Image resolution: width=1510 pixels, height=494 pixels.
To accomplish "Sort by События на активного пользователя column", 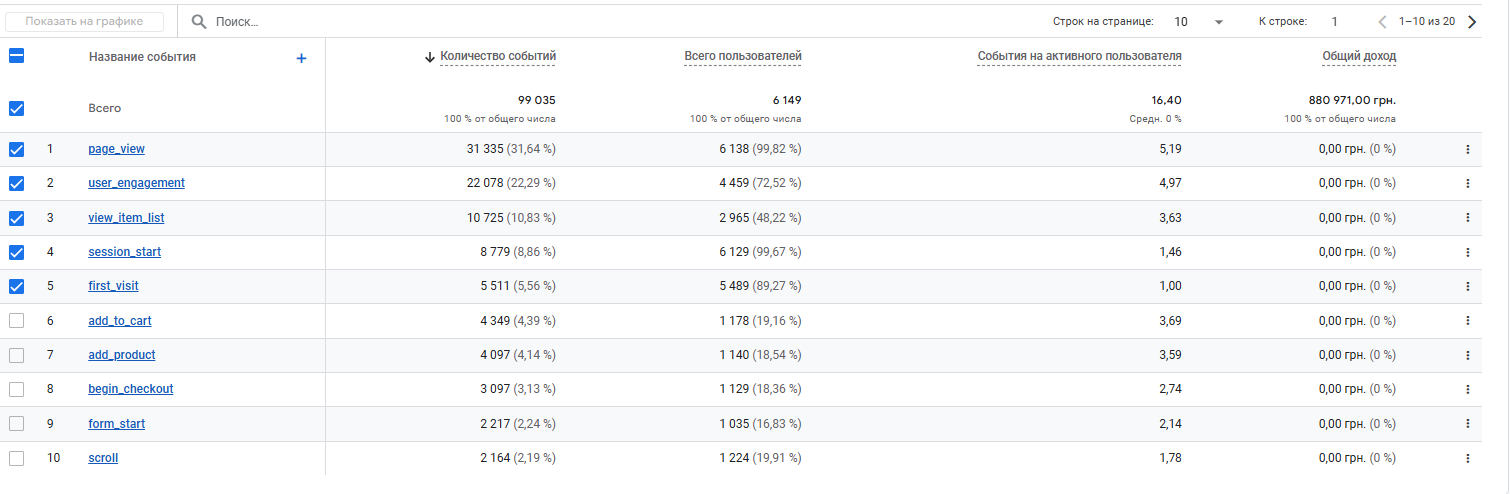I will (x=1079, y=57).
